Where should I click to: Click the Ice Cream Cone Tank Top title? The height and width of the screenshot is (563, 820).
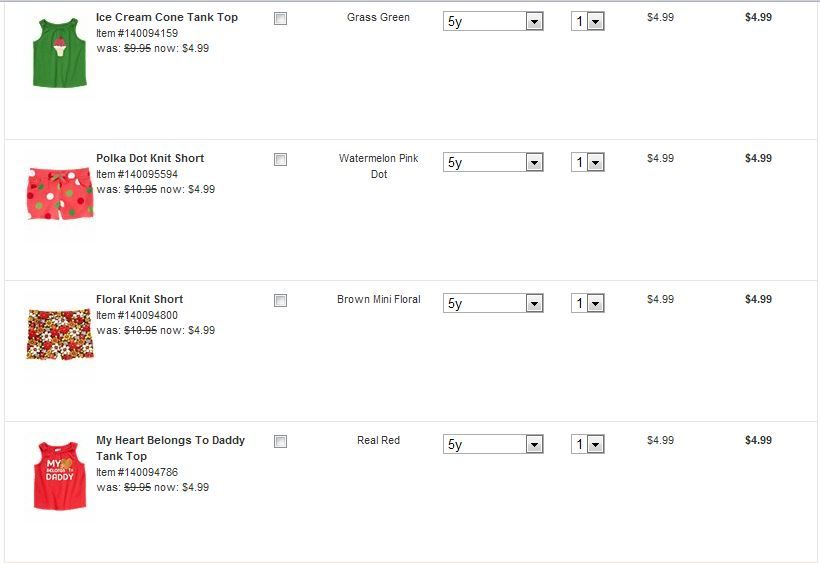coord(167,17)
